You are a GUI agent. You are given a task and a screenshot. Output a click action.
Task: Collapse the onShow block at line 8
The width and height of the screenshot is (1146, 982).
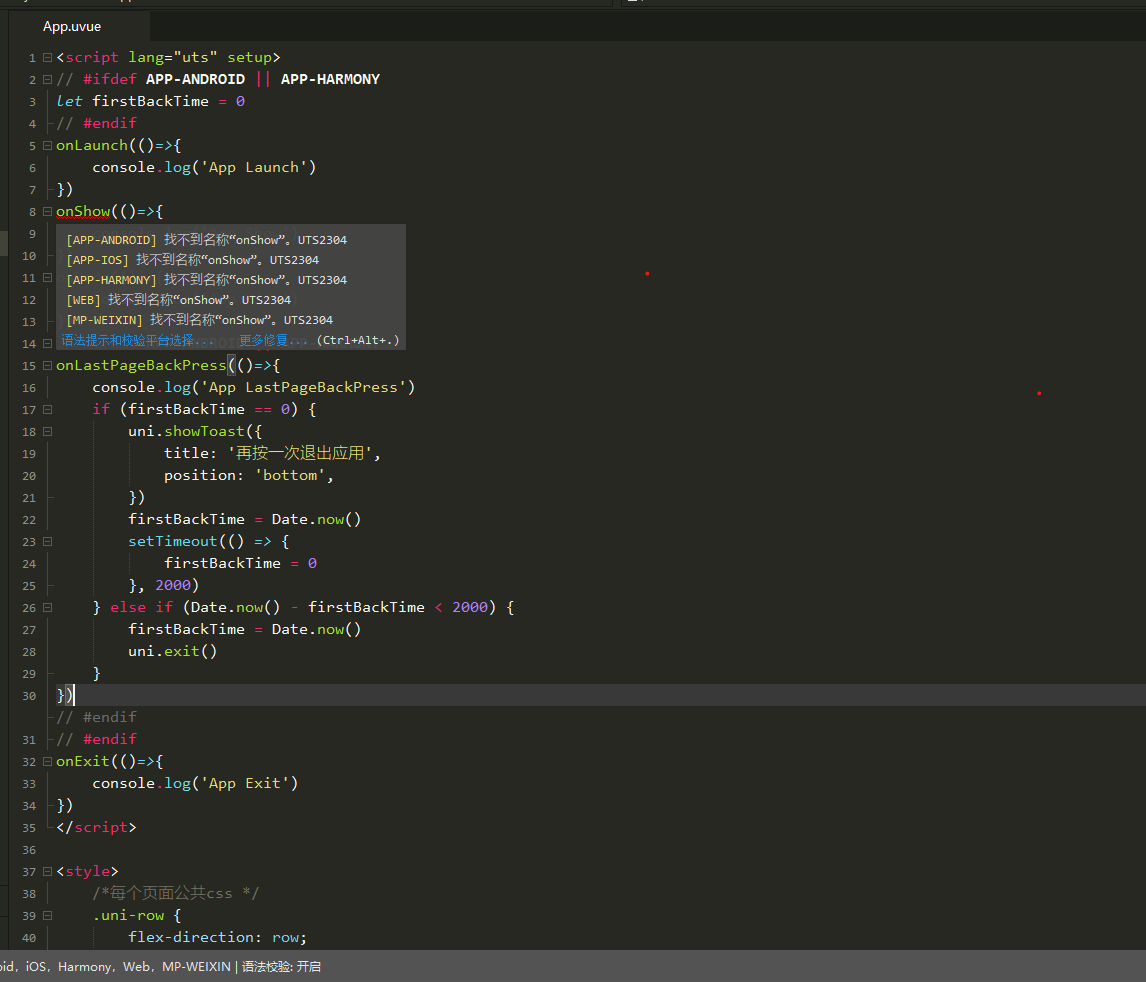point(48,211)
